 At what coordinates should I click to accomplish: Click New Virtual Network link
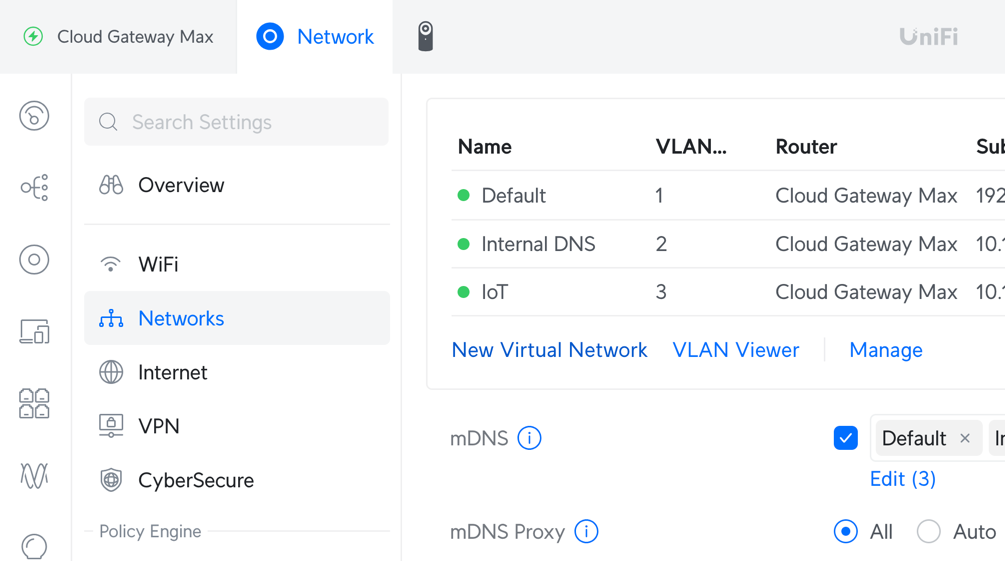[549, 350]
